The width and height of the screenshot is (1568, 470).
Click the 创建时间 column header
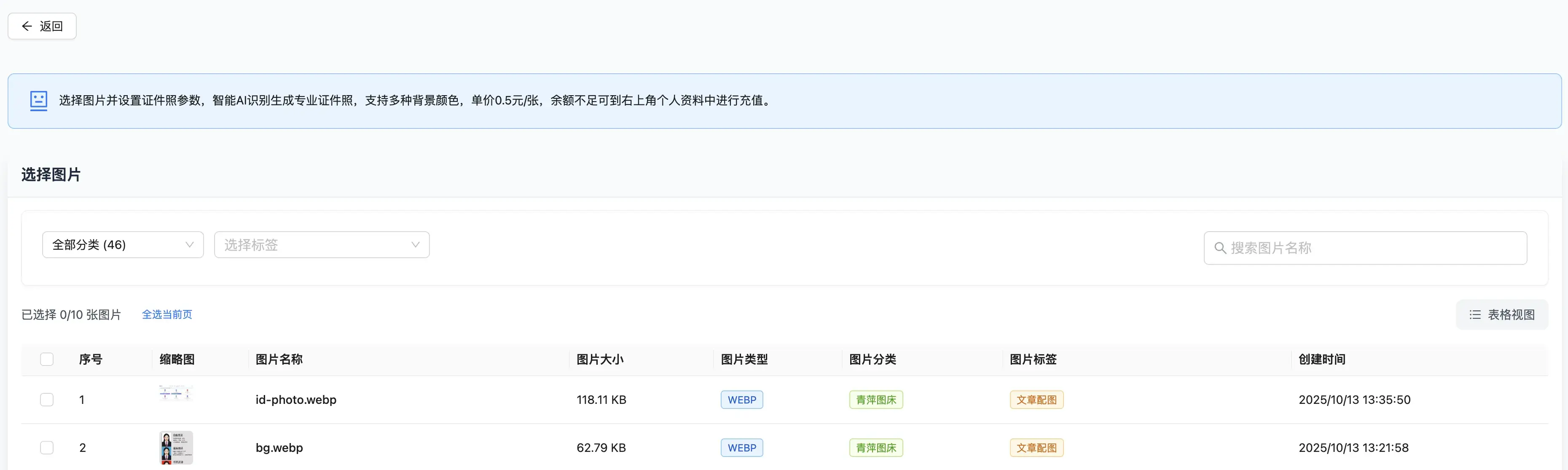coord(1321,359)
